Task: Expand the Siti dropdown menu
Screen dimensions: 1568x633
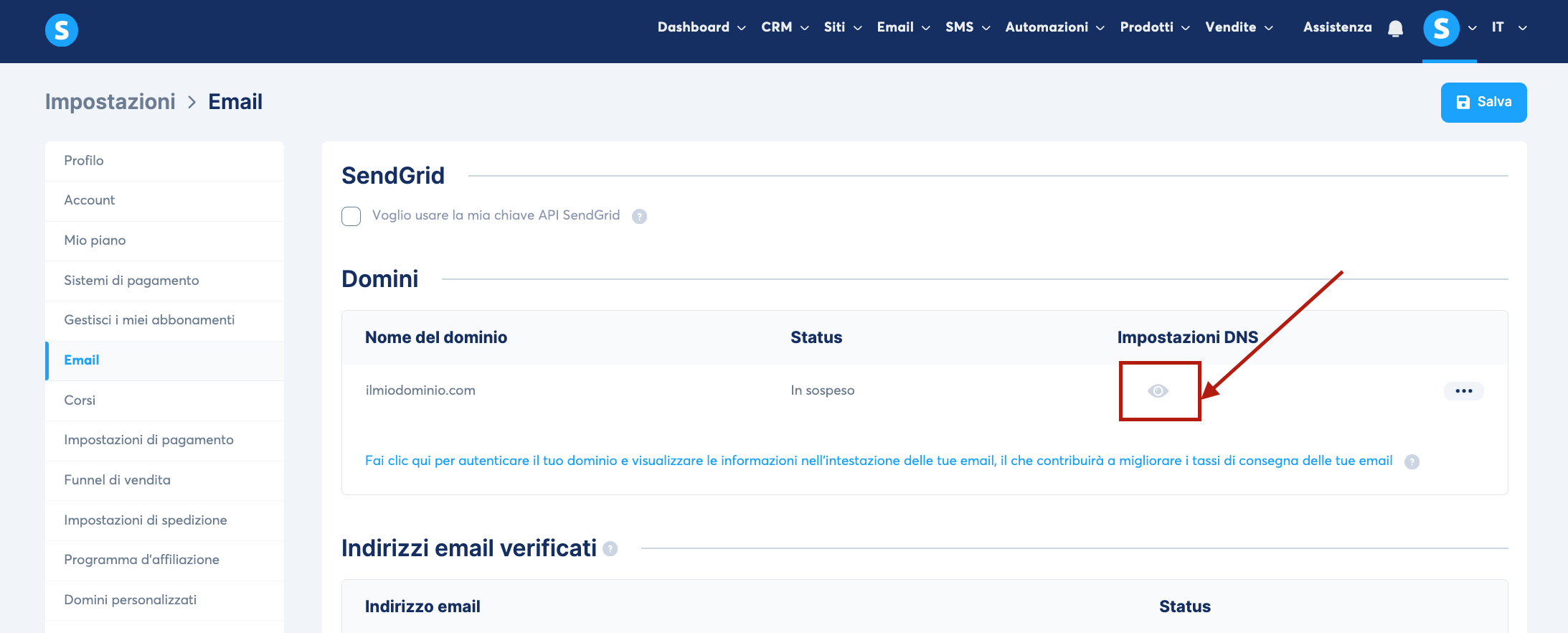Action: tap(843, 27)
